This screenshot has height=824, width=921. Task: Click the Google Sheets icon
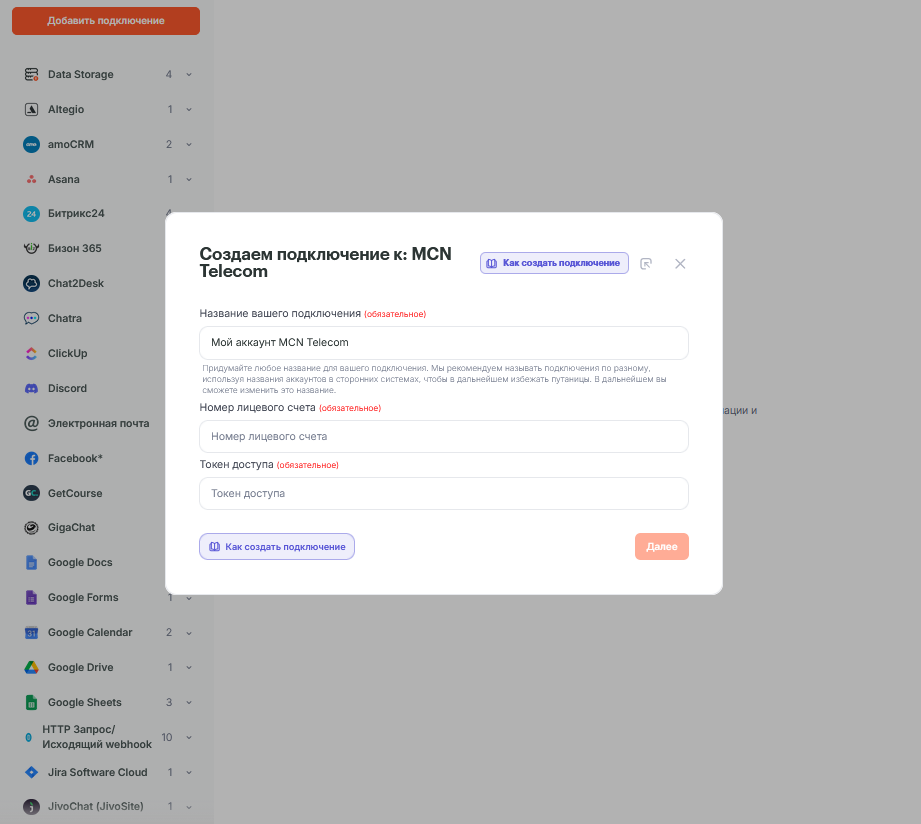click(x=31, y=702)
